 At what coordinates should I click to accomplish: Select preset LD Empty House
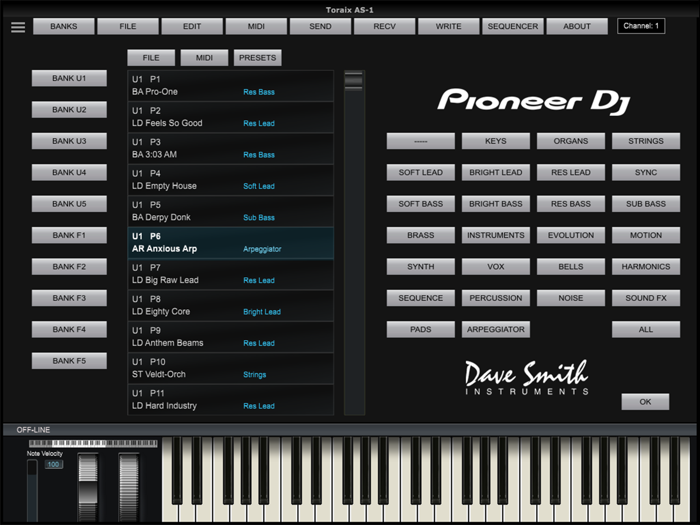(230, 180)
